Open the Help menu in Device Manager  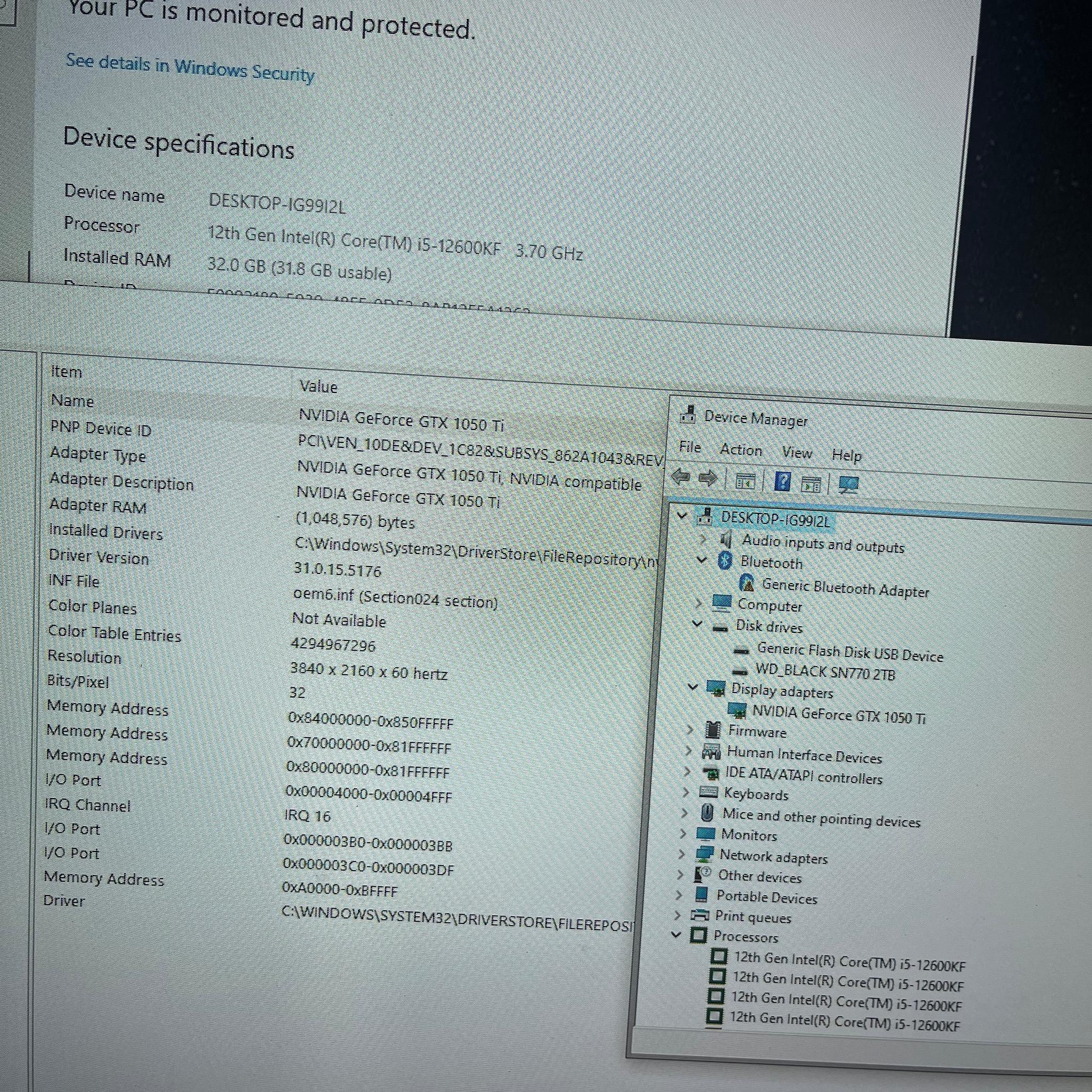[846, 455]
